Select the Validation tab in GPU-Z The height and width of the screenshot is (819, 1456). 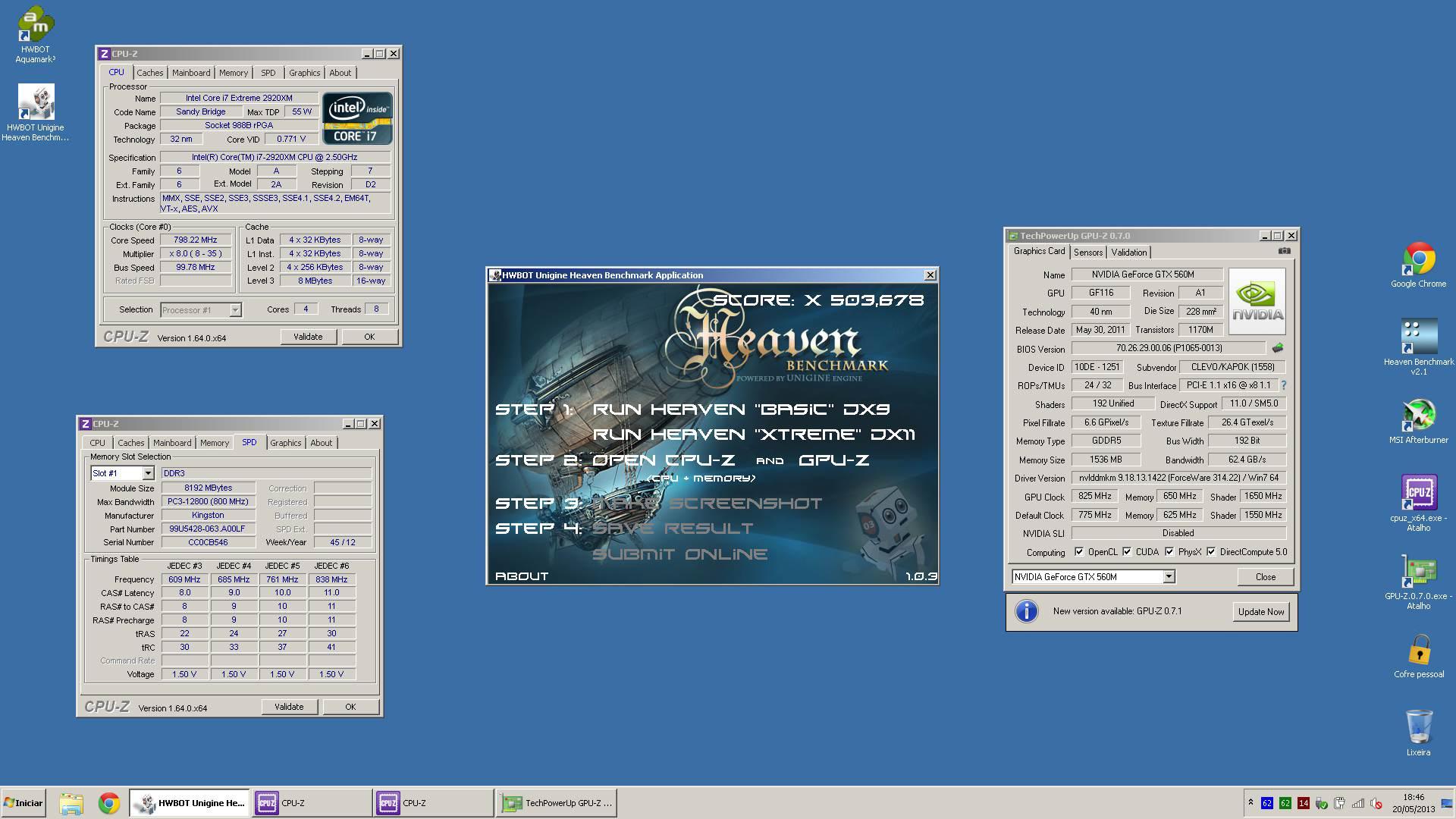click(1129, 253)
